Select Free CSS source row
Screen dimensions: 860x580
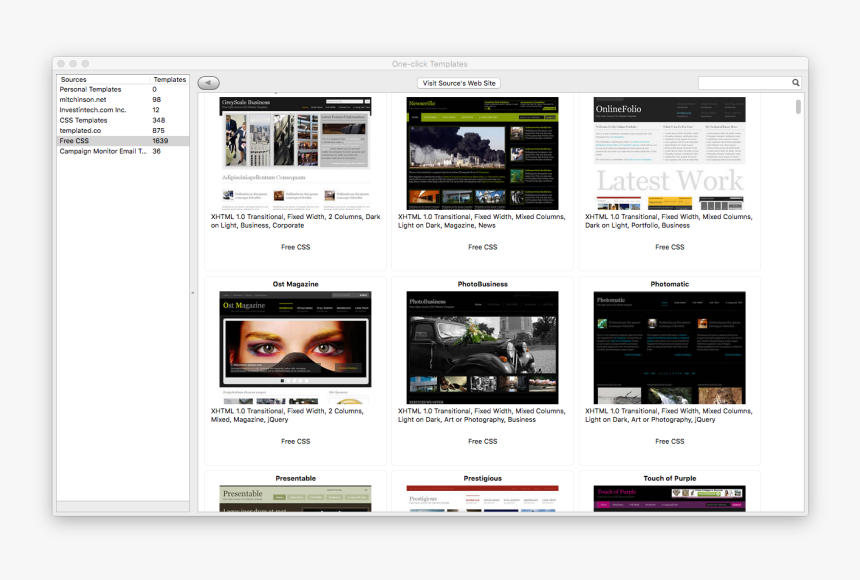[x=123, y=141]
